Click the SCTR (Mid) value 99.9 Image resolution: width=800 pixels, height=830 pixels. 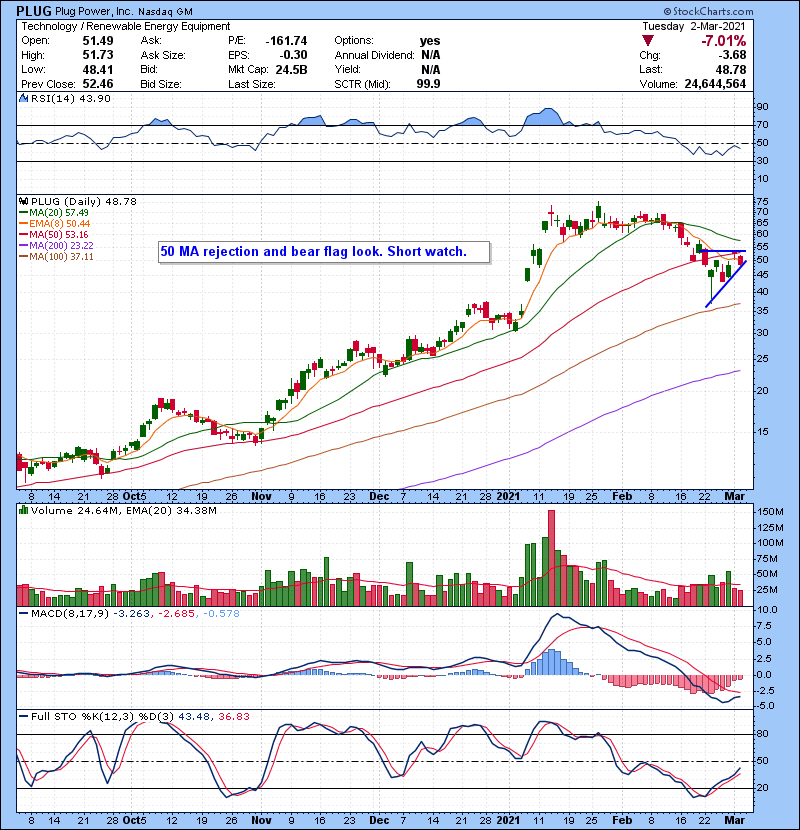pos(428,84)
